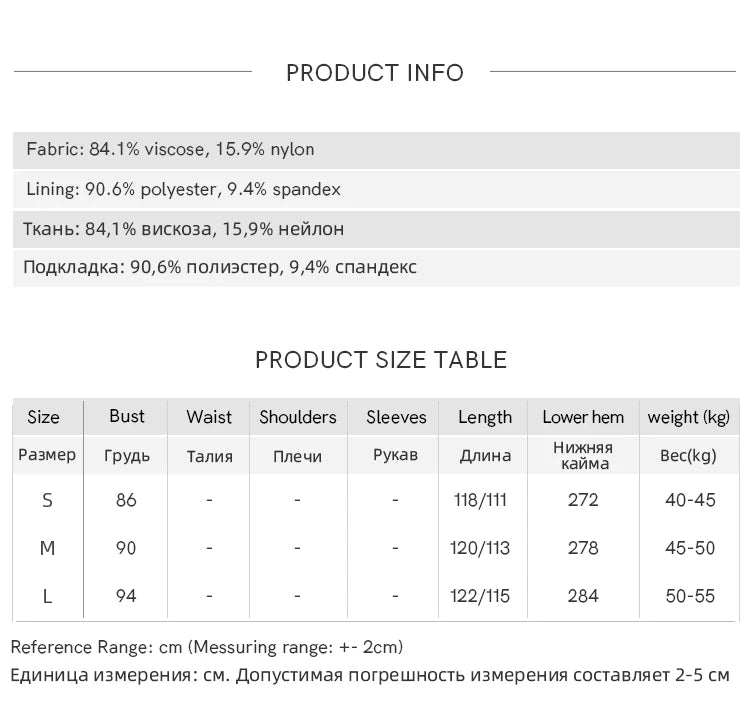Click the Reference Range cm note
This screenshot has width=750, height=712.
click(207, 648)
